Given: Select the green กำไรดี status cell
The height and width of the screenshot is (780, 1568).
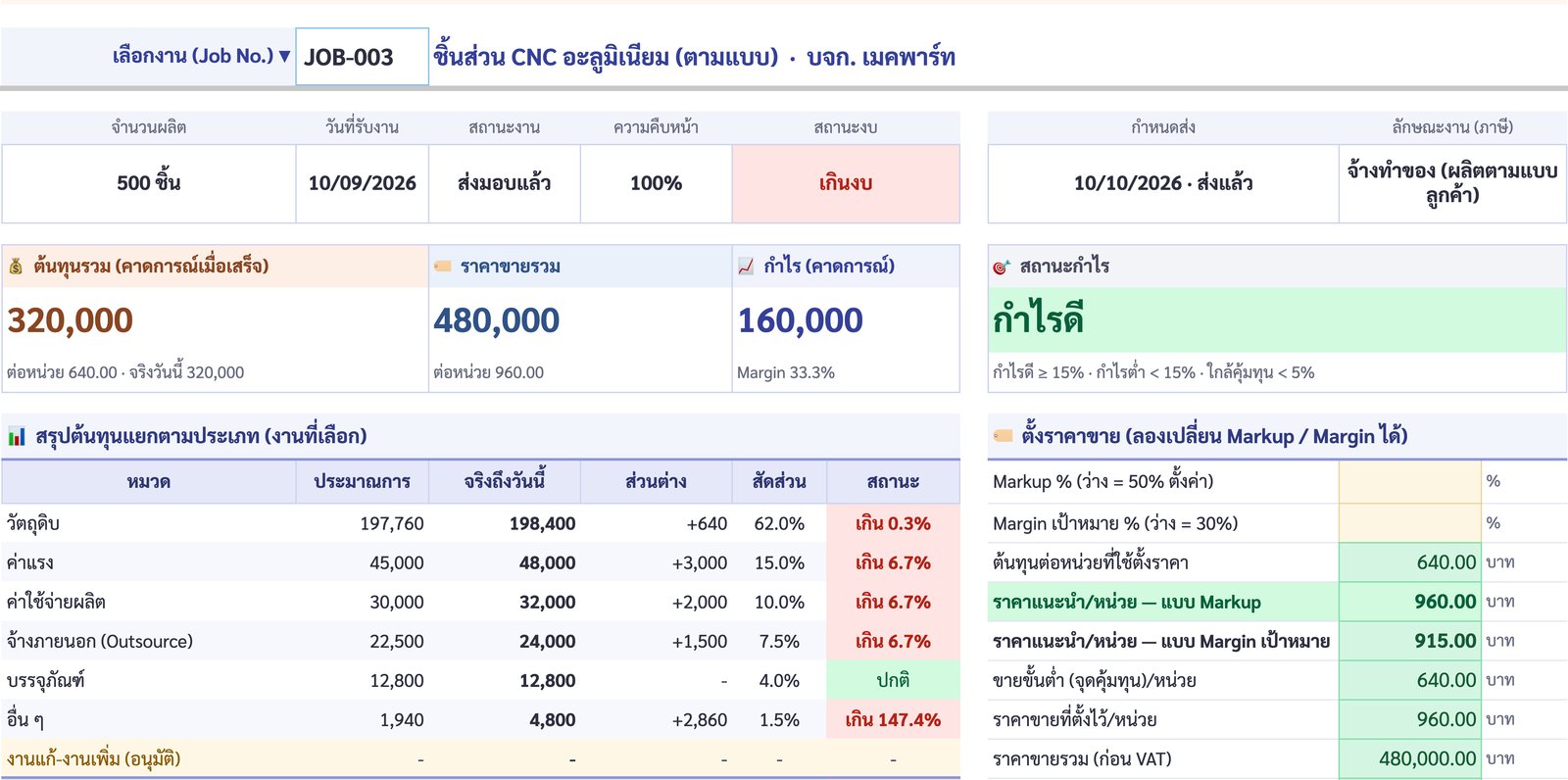Looking at the screenshot, I should coord(1277,319).
